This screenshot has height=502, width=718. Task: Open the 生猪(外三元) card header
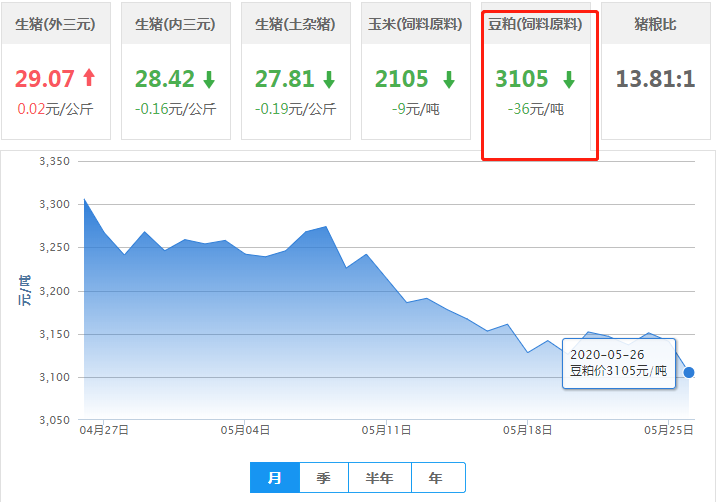[56, 24]
